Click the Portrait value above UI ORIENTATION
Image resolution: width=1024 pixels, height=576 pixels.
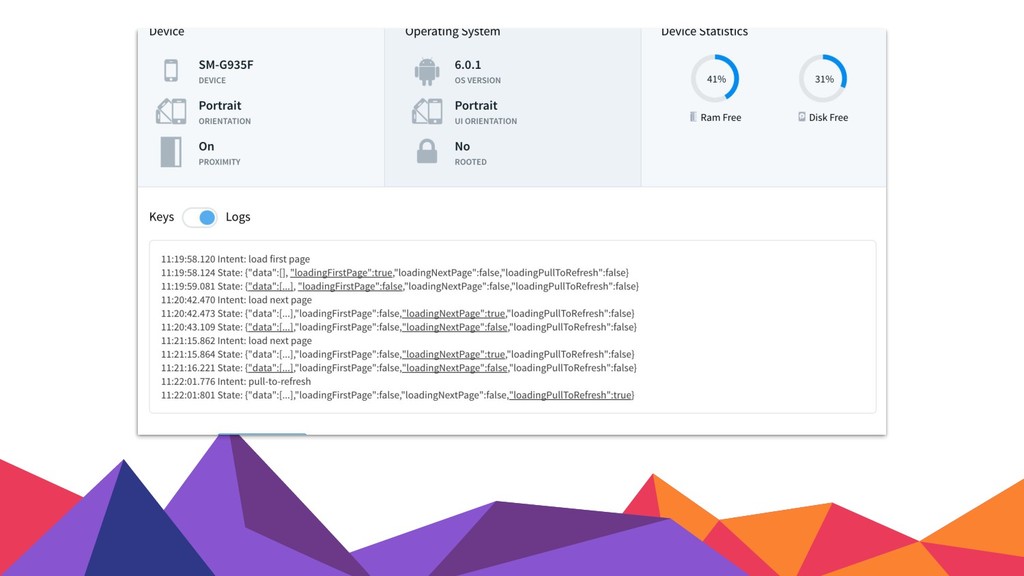click(476, 105)
